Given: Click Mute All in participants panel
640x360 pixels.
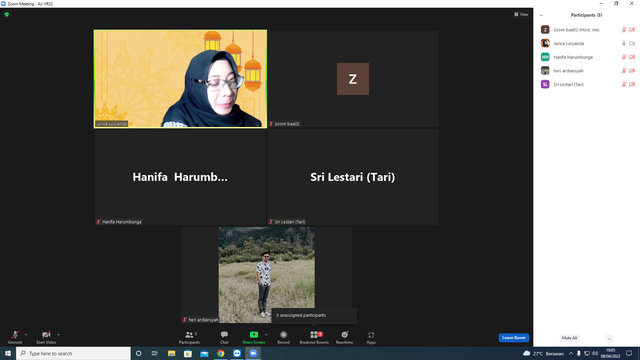Looking at the screenshot, I should [x=569, y=338].
